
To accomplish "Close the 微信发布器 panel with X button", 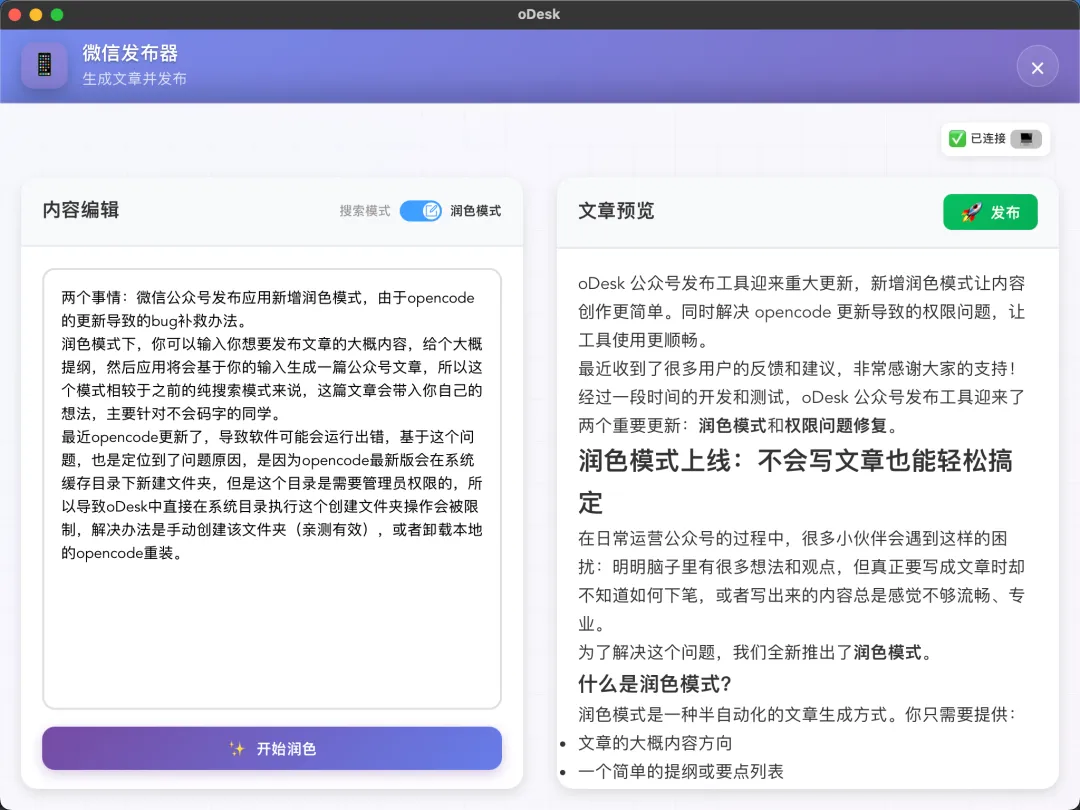I will 1037,67.
